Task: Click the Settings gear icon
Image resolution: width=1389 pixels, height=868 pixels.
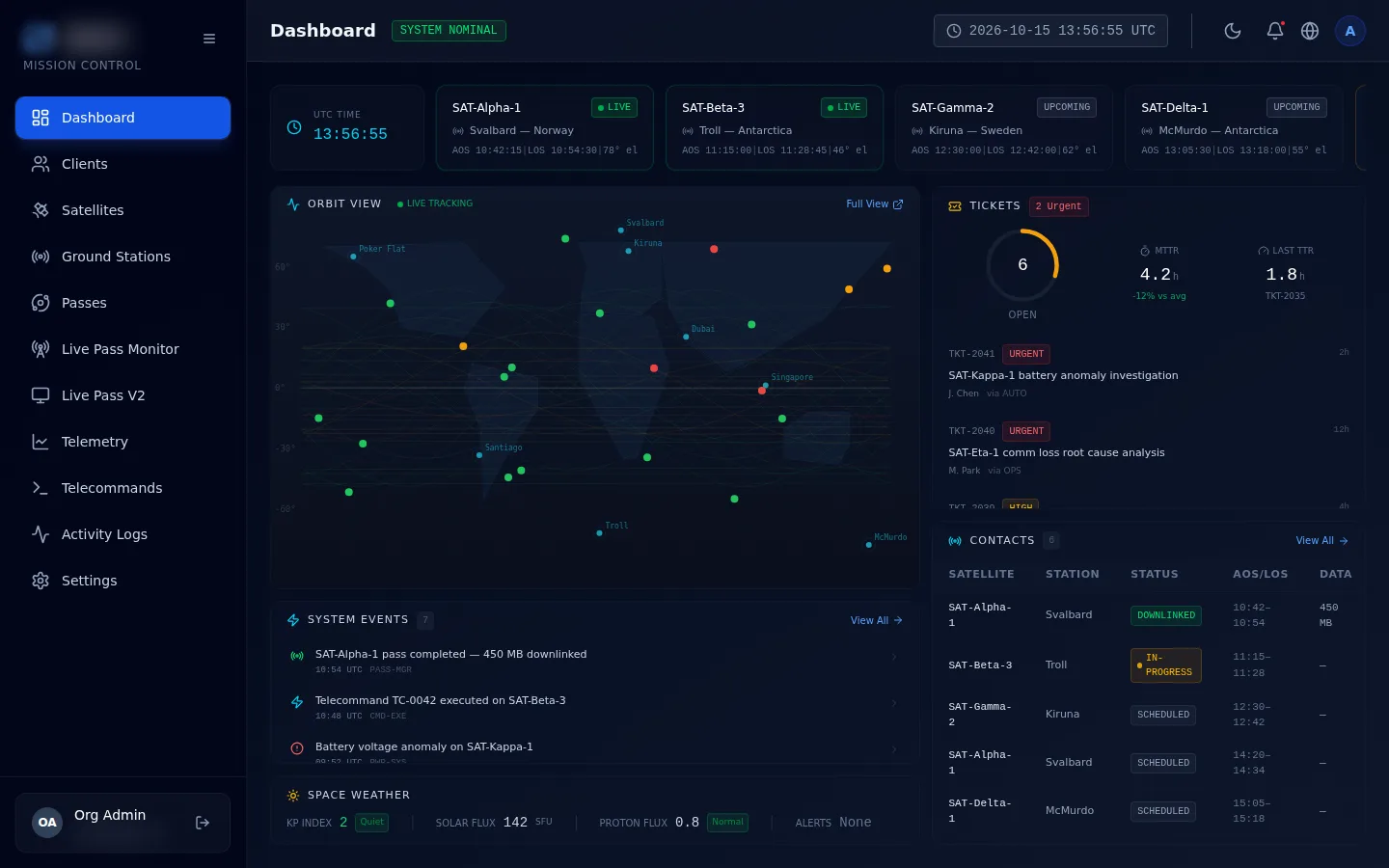Action: [x=41, y=581]
